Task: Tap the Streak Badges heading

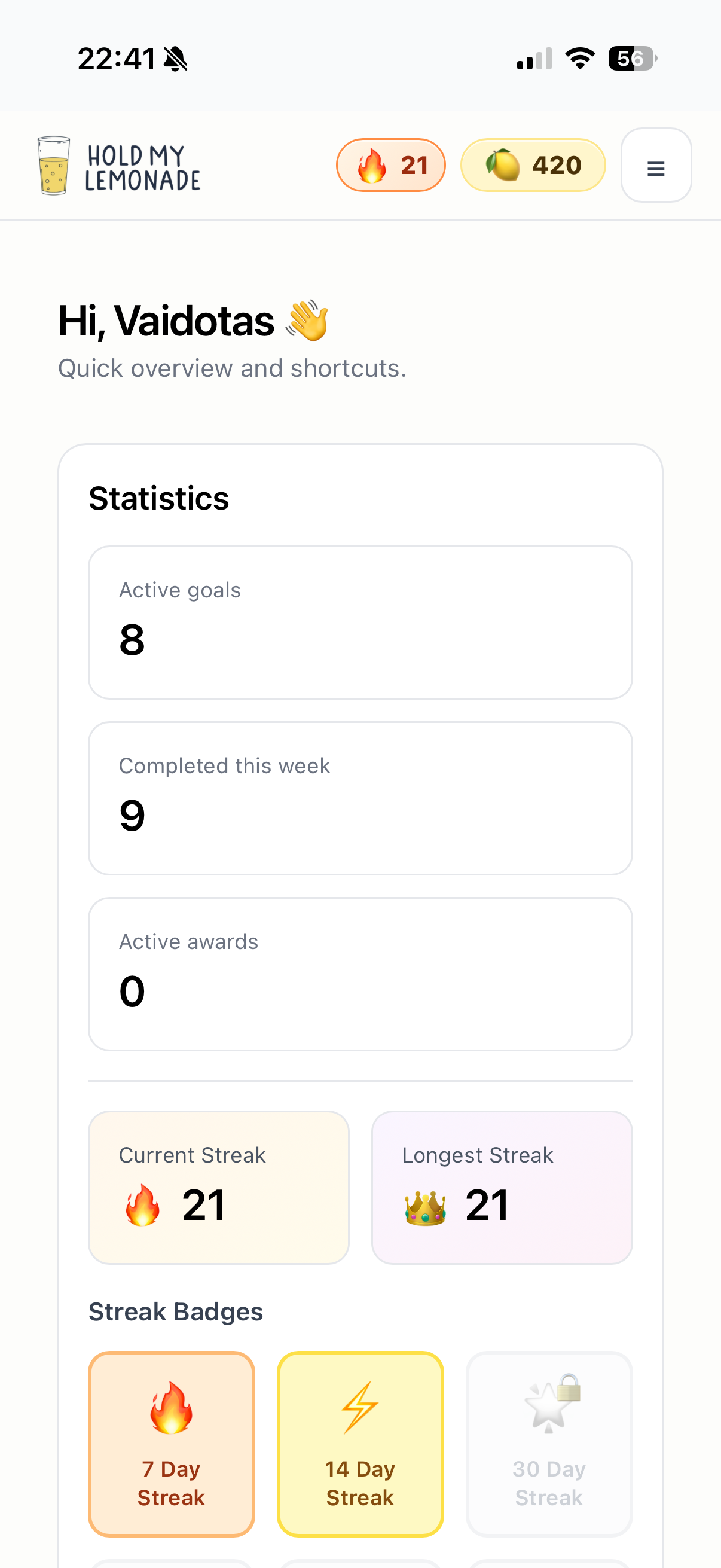Action: pyautogui.click(x=176, y=1311)
